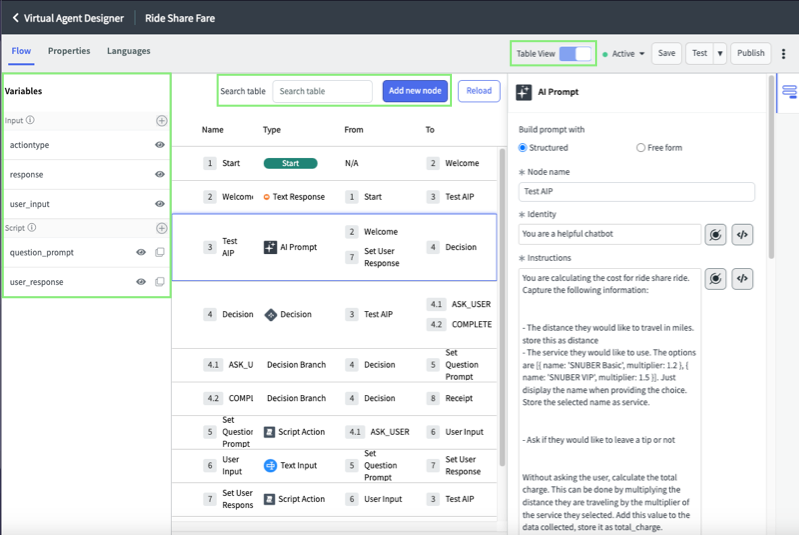Open the right sidebar panel icon

pos(789,92)
